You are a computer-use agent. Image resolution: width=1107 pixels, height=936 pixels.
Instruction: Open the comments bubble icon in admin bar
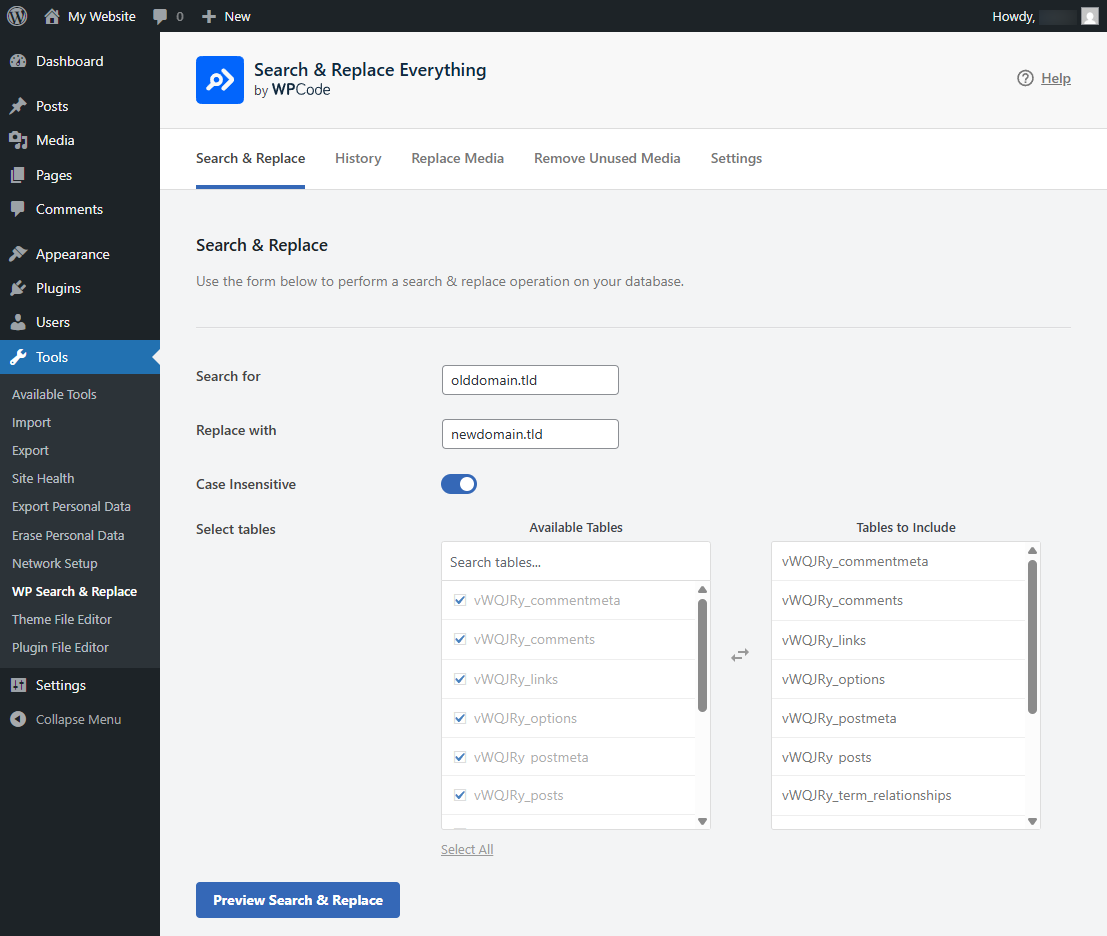[x=161, y=16]
